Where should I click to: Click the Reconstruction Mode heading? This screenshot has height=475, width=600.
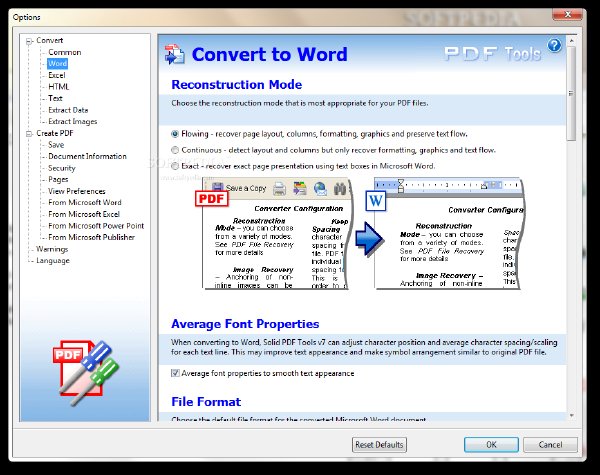click(236, 85)
